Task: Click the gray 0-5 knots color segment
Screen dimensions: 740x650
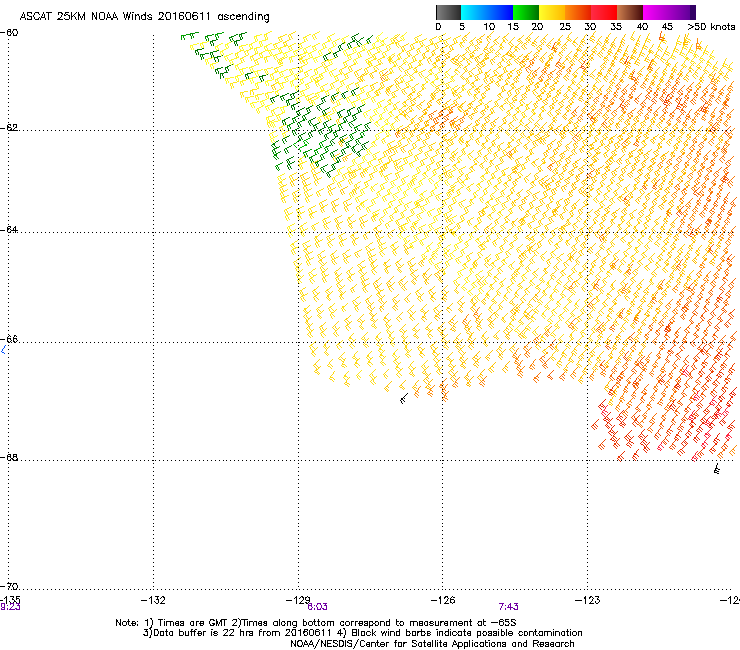Action: [x=448, y=12]
